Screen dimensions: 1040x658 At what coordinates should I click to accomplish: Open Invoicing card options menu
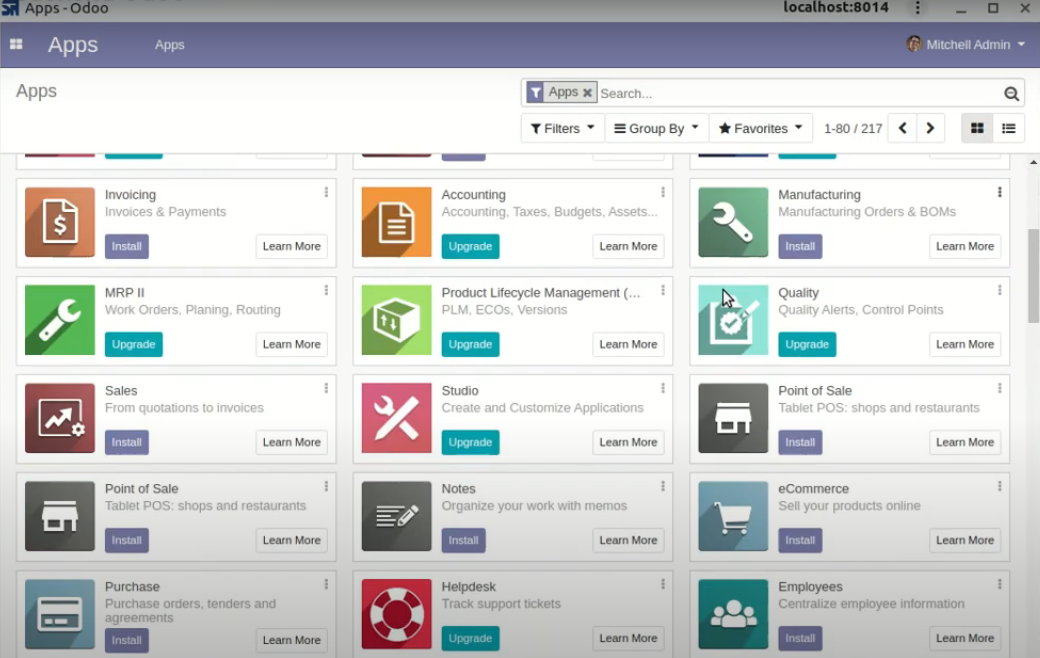[x=326, y=192]
